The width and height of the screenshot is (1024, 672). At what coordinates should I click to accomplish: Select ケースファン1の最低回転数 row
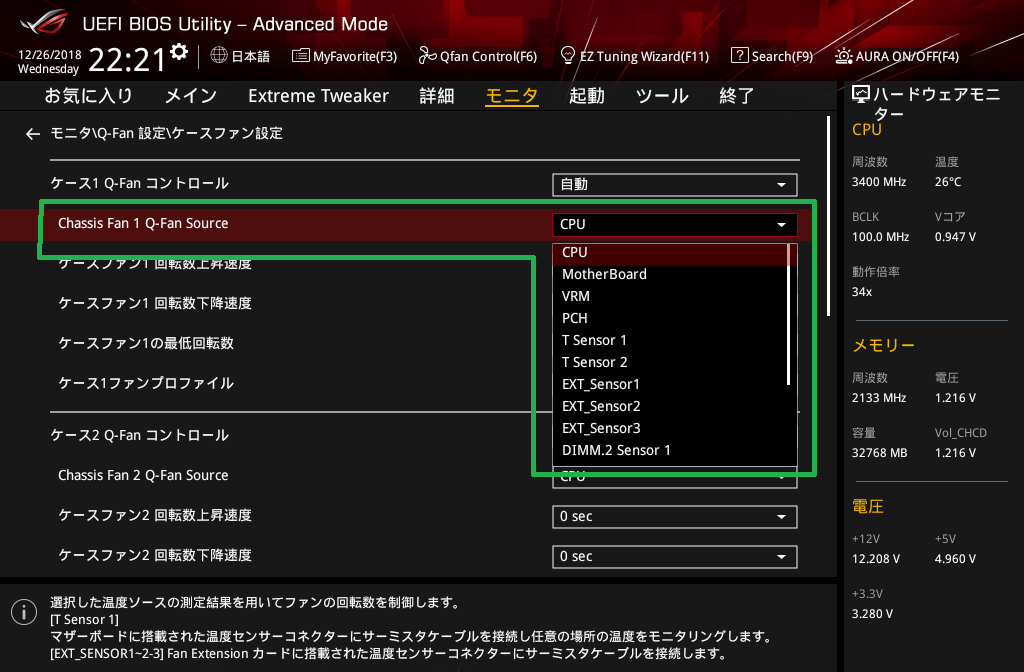[146, 344]
